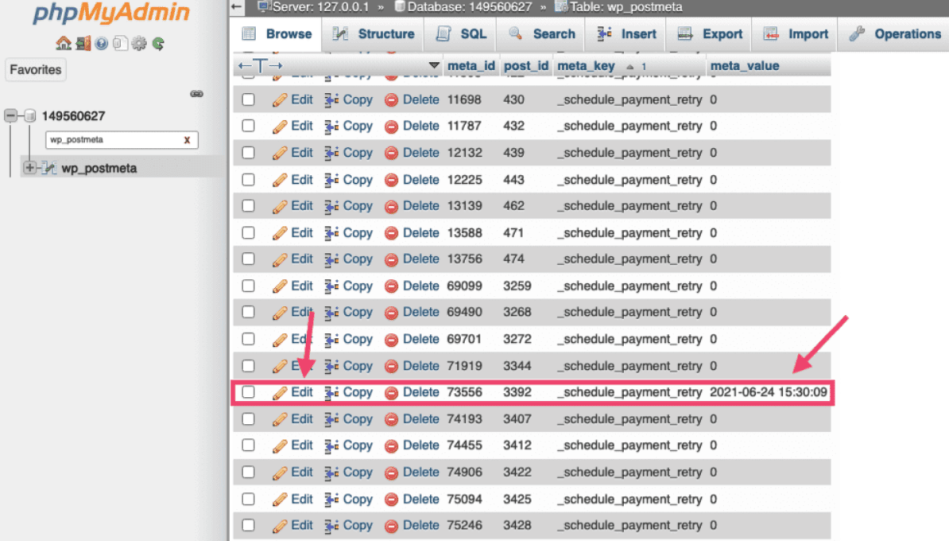Open the Browse tab
The width and height of the screenshot is (949, 541).
click(x=277, y=34)
